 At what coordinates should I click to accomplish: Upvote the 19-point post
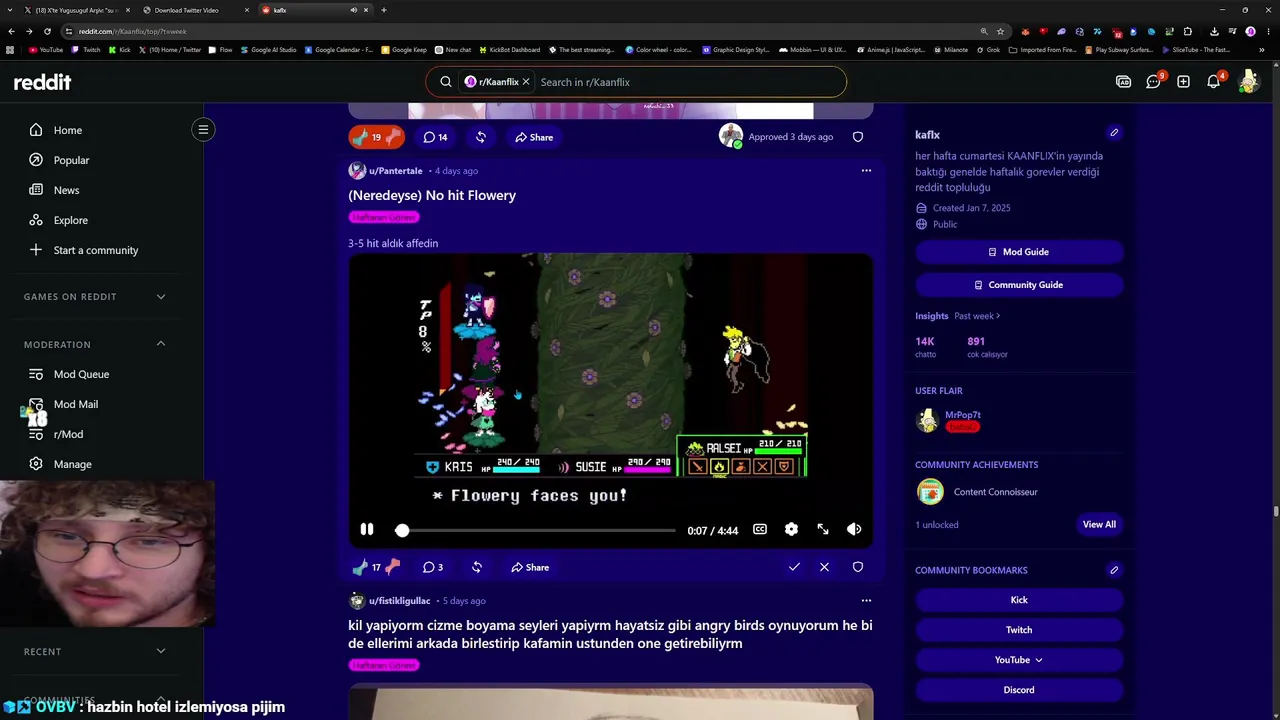361,137
